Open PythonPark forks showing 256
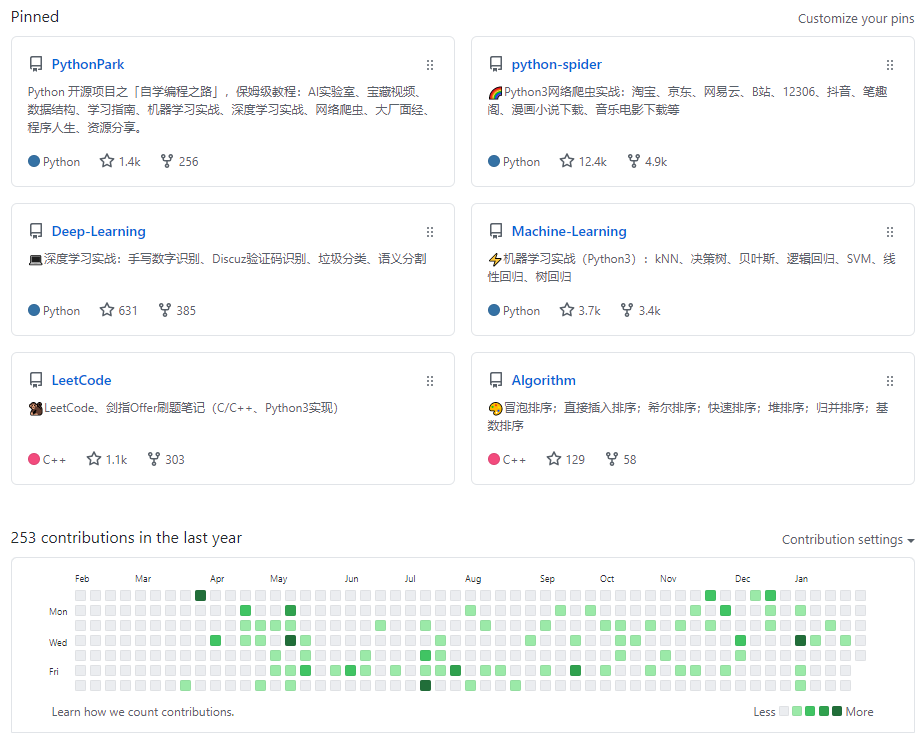This screenshot has height=738, width=920. pos(180,161)
